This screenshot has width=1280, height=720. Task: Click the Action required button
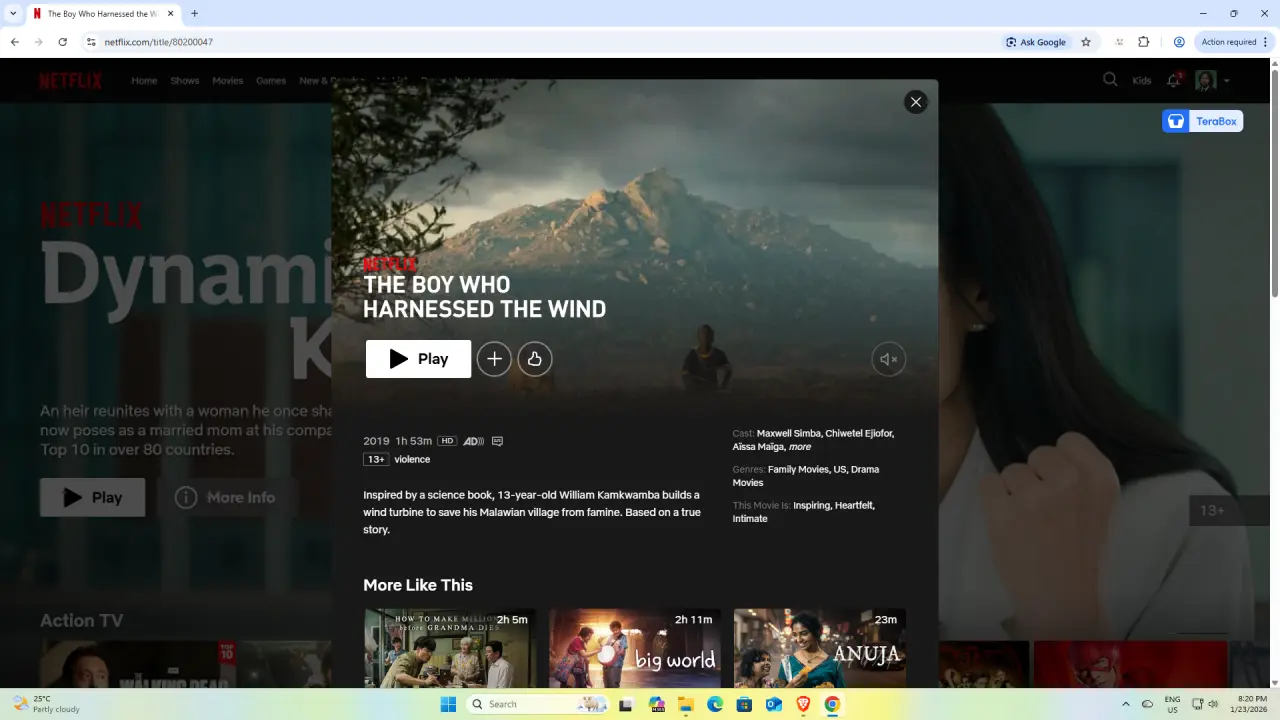pos(1234,42)
